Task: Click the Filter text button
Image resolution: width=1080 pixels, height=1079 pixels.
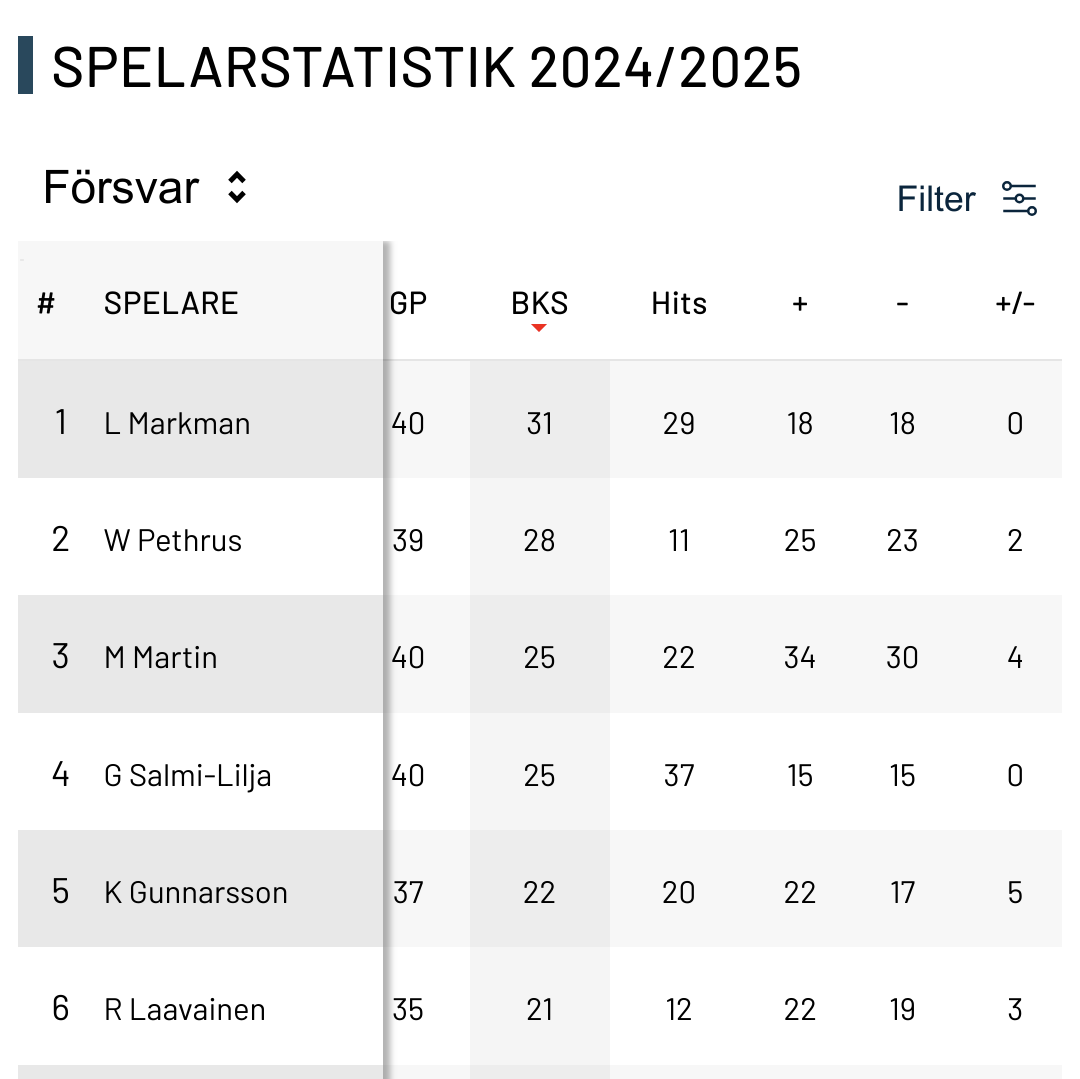Action: coord(935,199)
